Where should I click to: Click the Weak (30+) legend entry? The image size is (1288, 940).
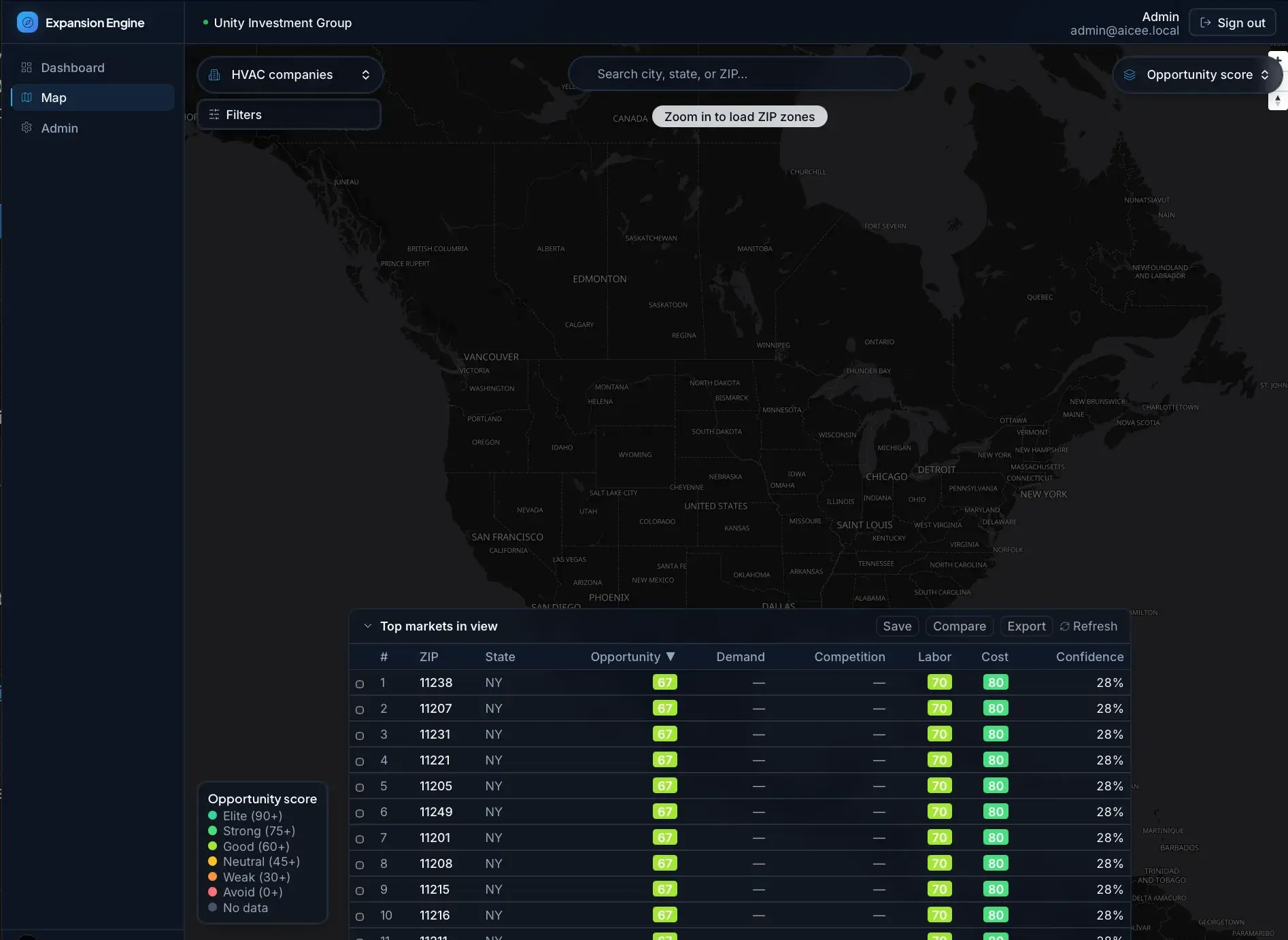pyautogui.click(x=249, y=877)
